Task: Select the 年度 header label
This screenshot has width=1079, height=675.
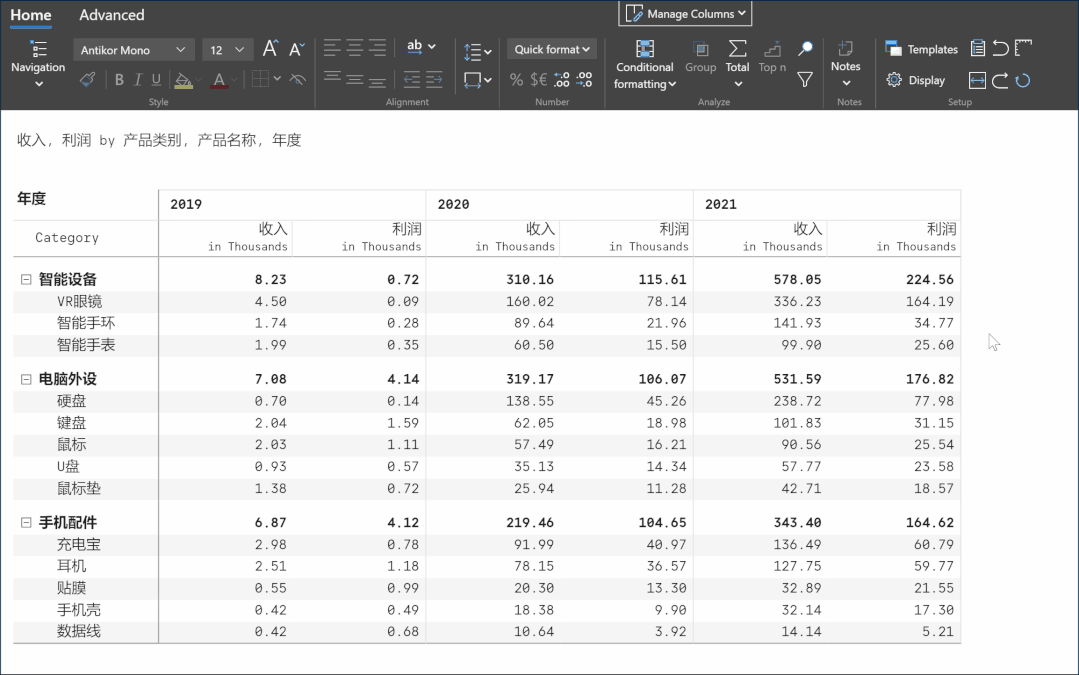Action: click(31, 199)
